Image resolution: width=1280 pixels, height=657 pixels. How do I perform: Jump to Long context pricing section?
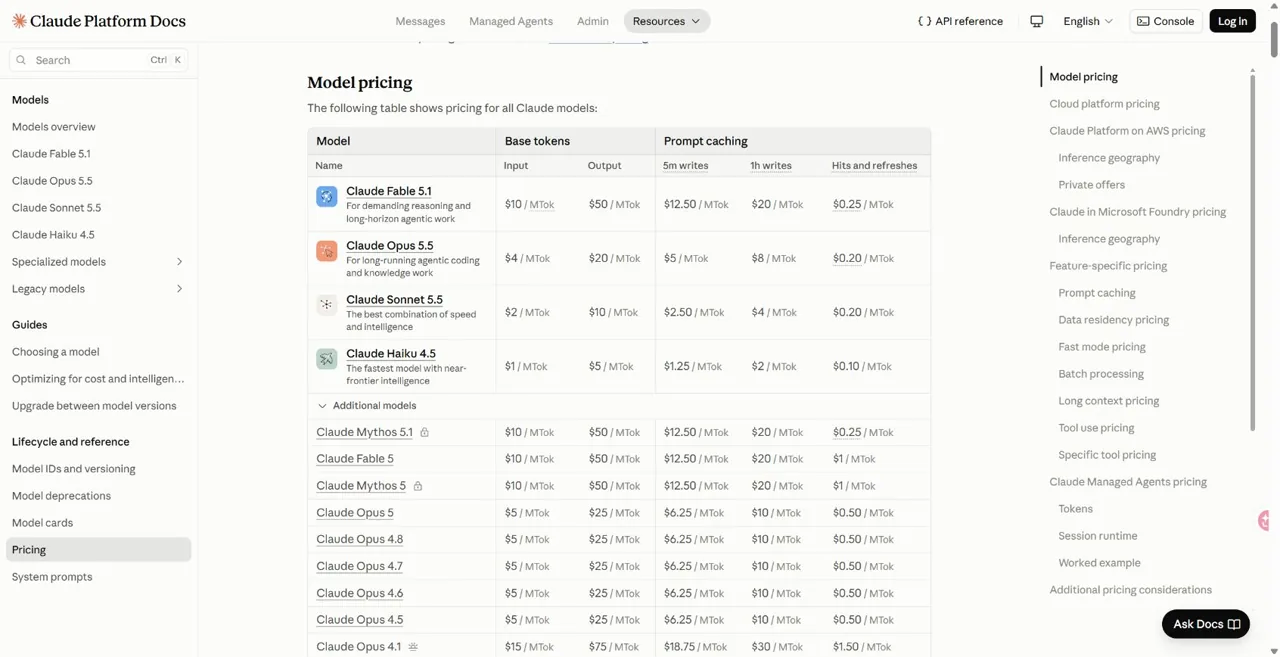click(1109, 401)
